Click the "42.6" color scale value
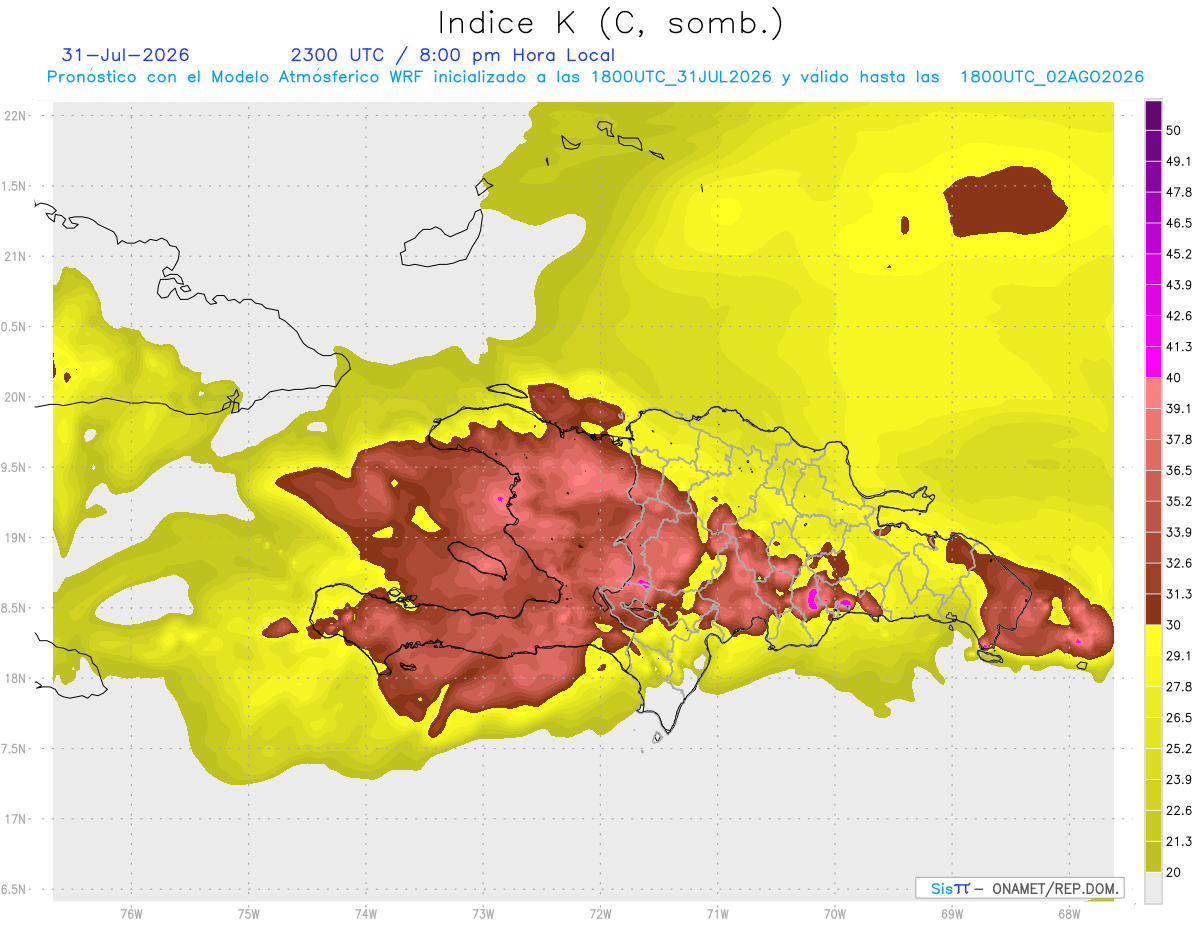 click(x=1179, y=316)
